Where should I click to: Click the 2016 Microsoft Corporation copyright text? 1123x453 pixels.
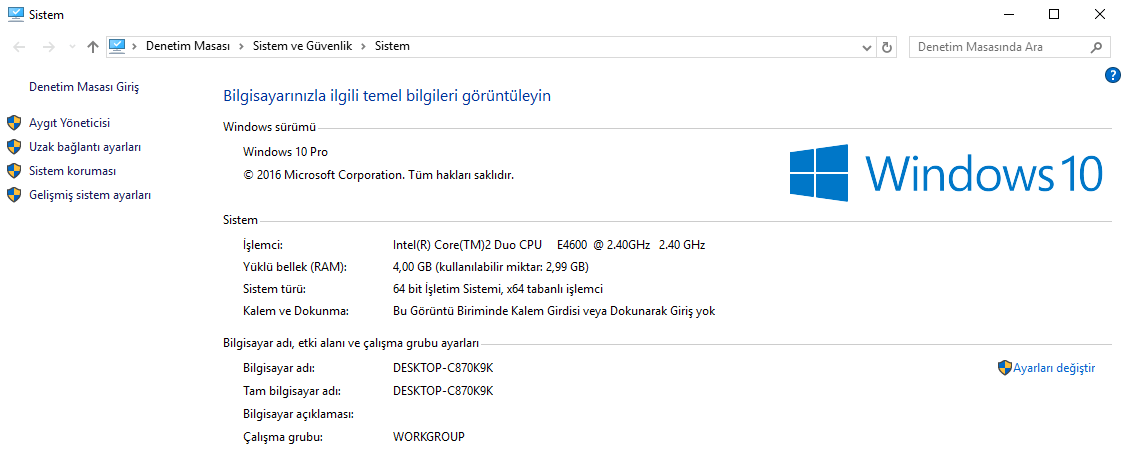click(x=379, y=174)
